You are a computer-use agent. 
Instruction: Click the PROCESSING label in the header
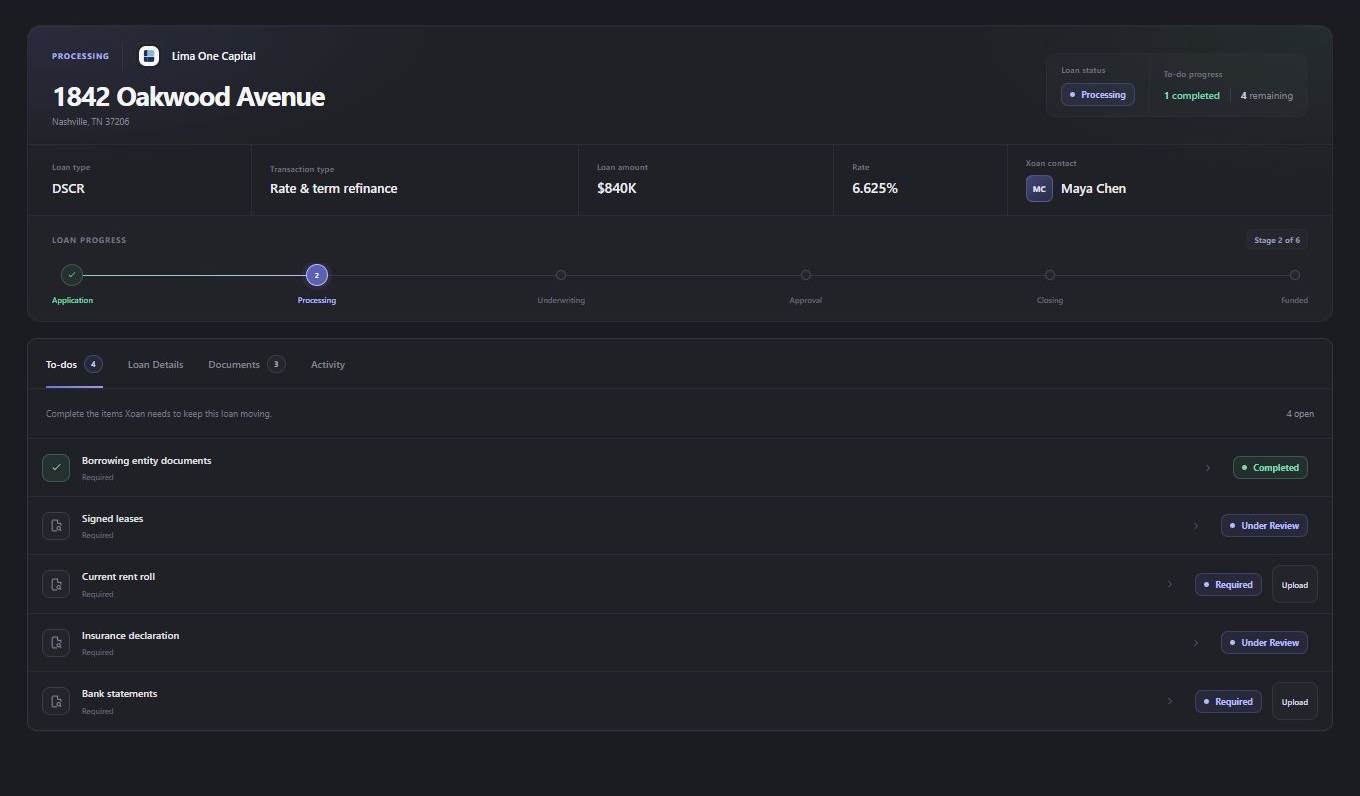click(81, 56)
